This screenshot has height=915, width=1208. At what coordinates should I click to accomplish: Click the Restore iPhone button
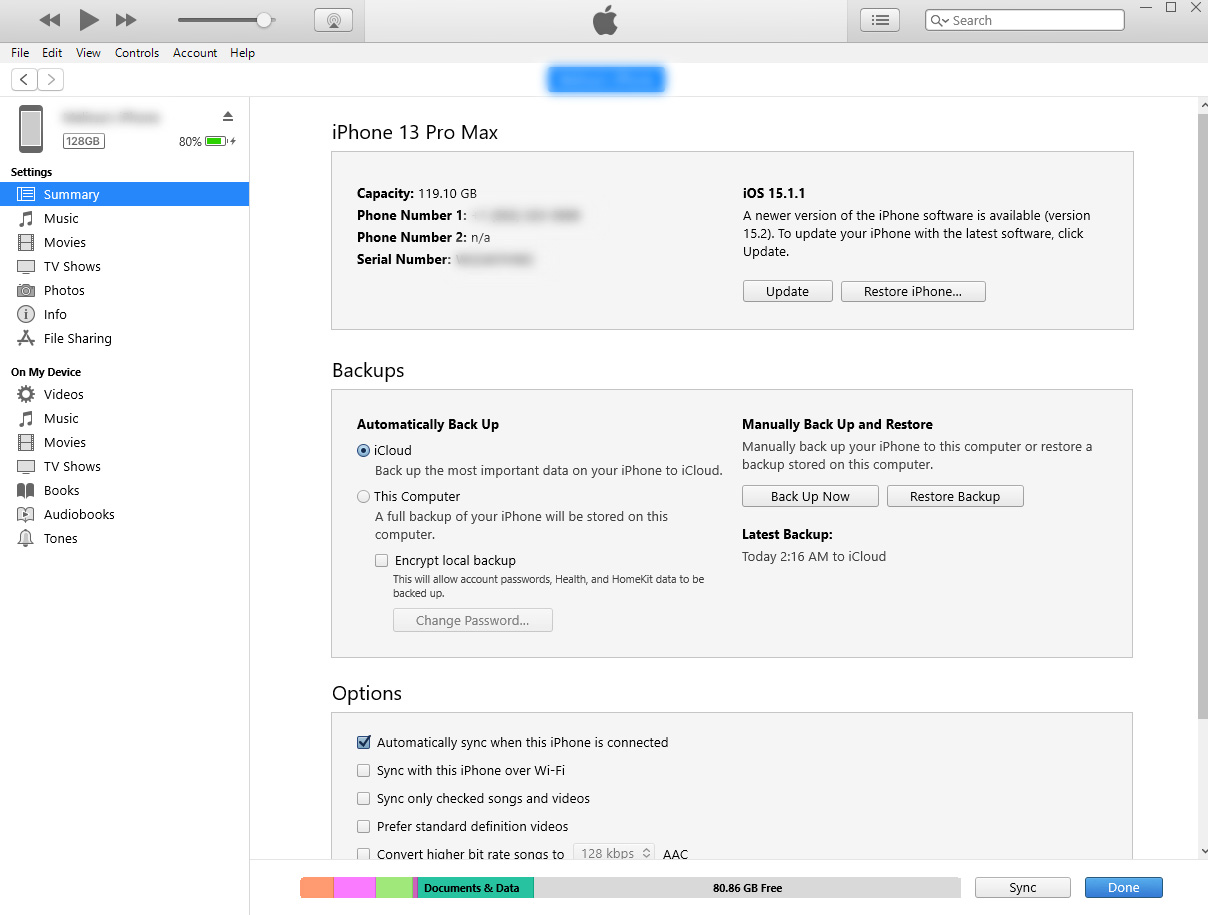point(913,292)
